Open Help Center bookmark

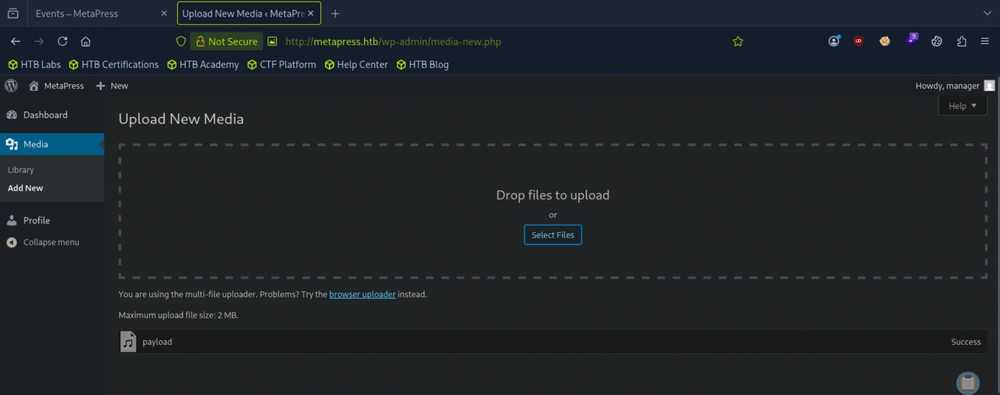pos(356,64)
